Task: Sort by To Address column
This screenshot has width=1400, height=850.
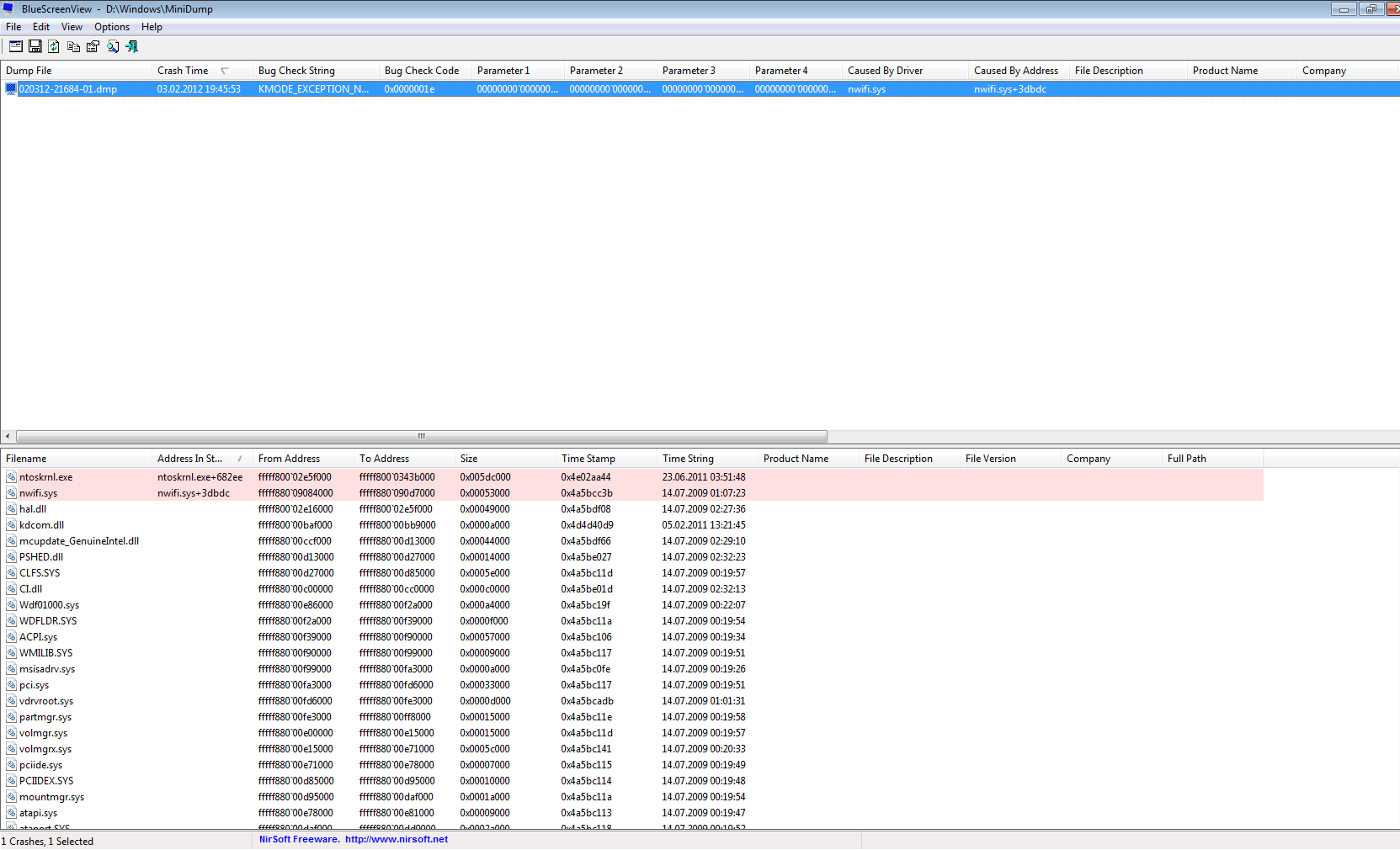Action: tap(404, 459)
